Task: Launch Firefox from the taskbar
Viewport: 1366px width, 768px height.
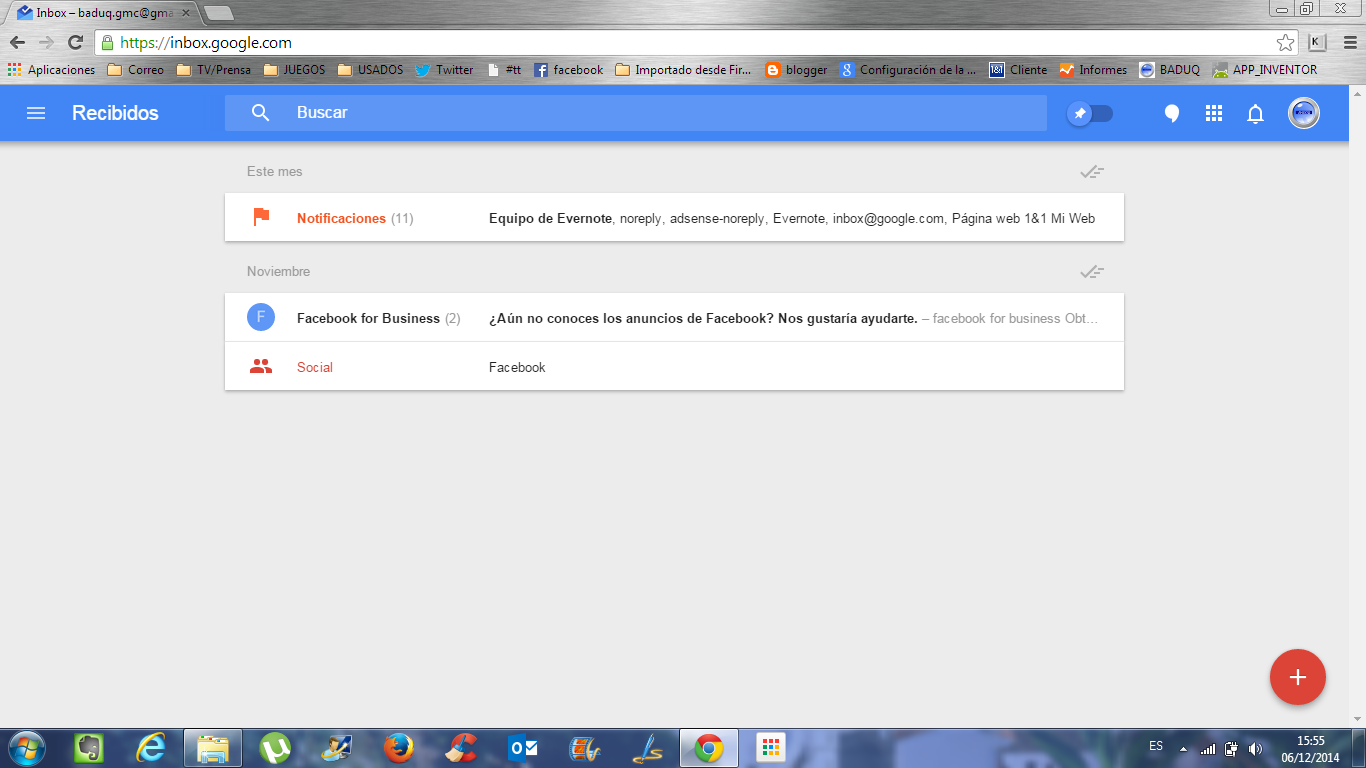Action: coord(398,747)
